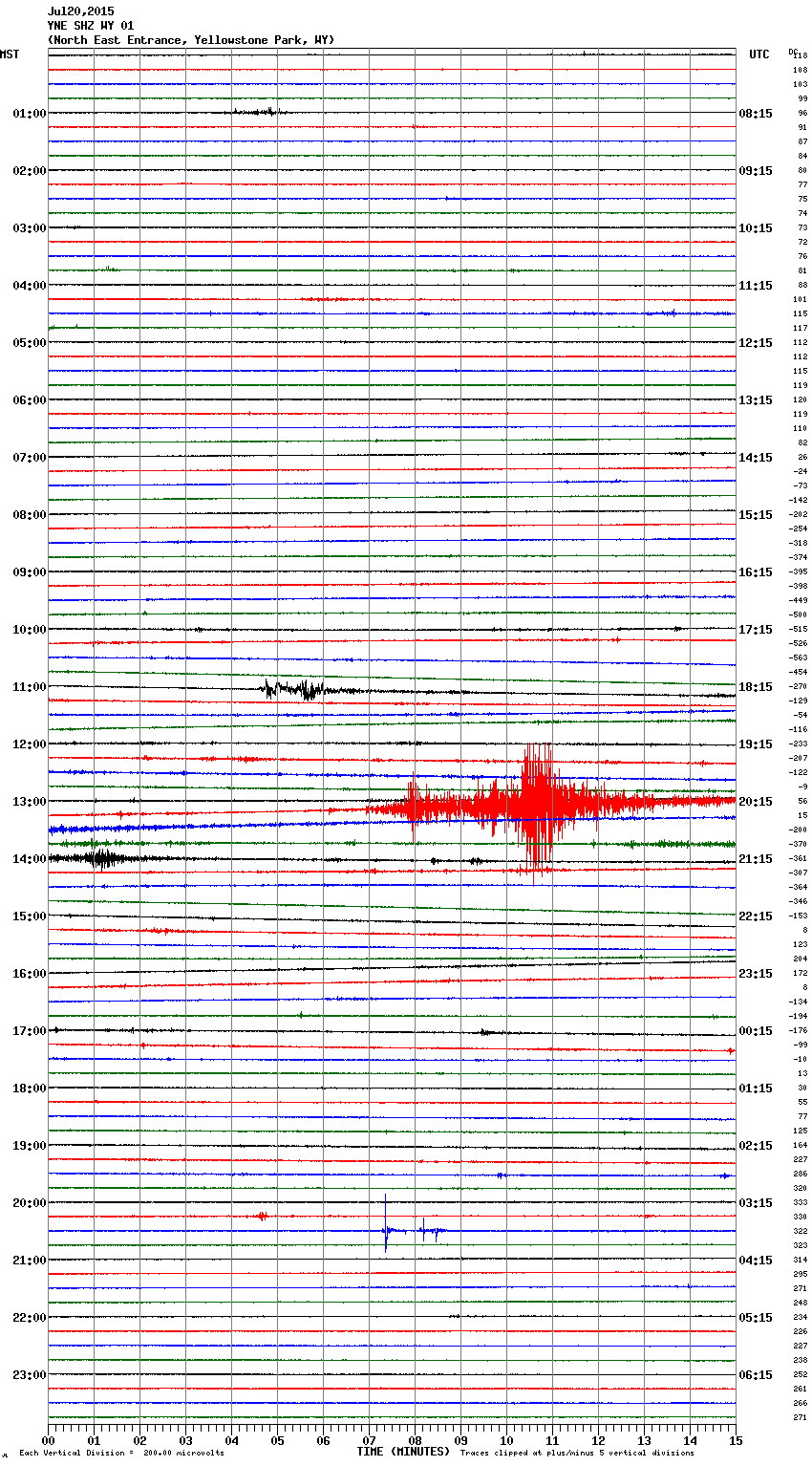Select the 04:00 MST time label
The image size is (812, 1466).
point(29,286)
